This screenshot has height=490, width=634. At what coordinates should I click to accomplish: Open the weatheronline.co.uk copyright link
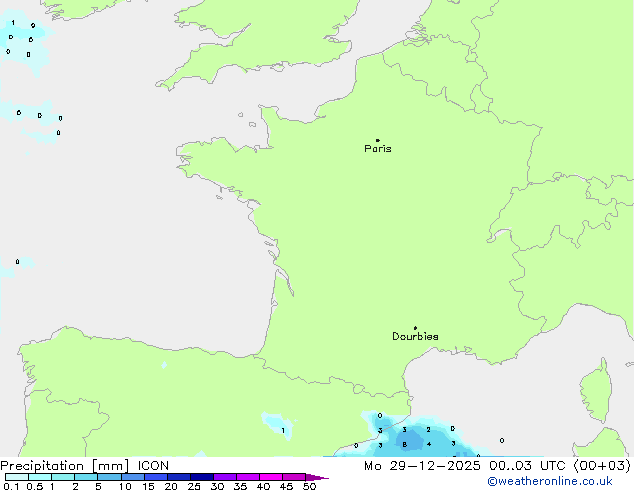[x=550, y=481]
